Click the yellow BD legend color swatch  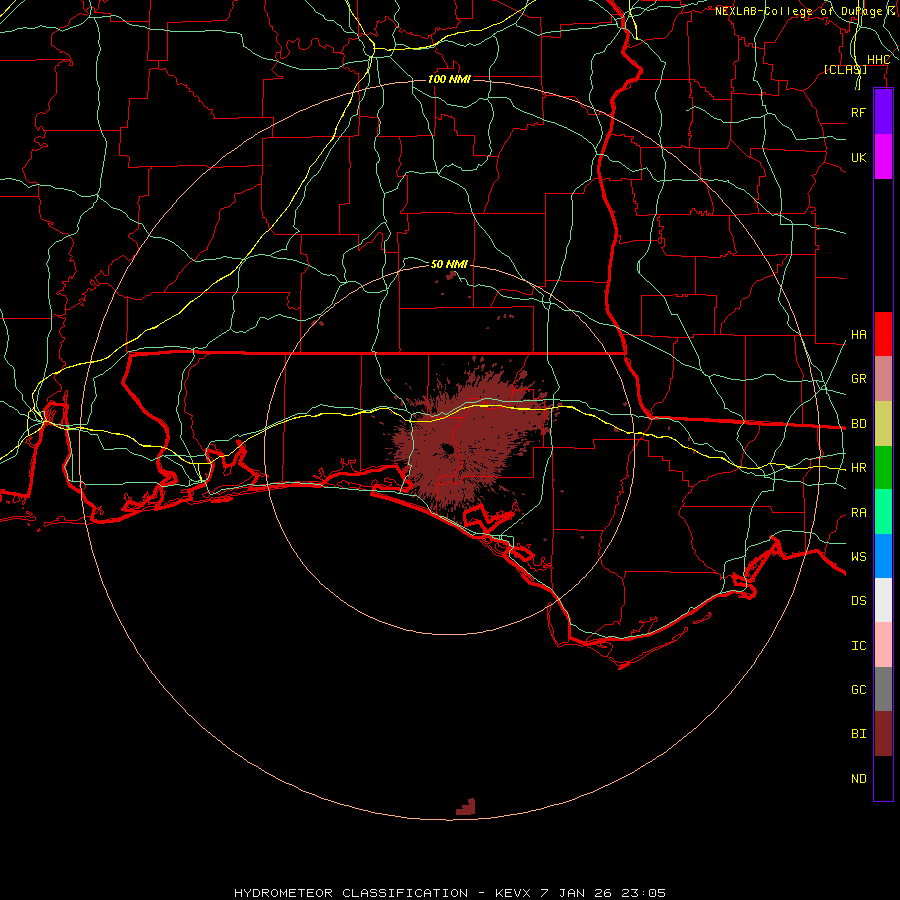(883, 424)
